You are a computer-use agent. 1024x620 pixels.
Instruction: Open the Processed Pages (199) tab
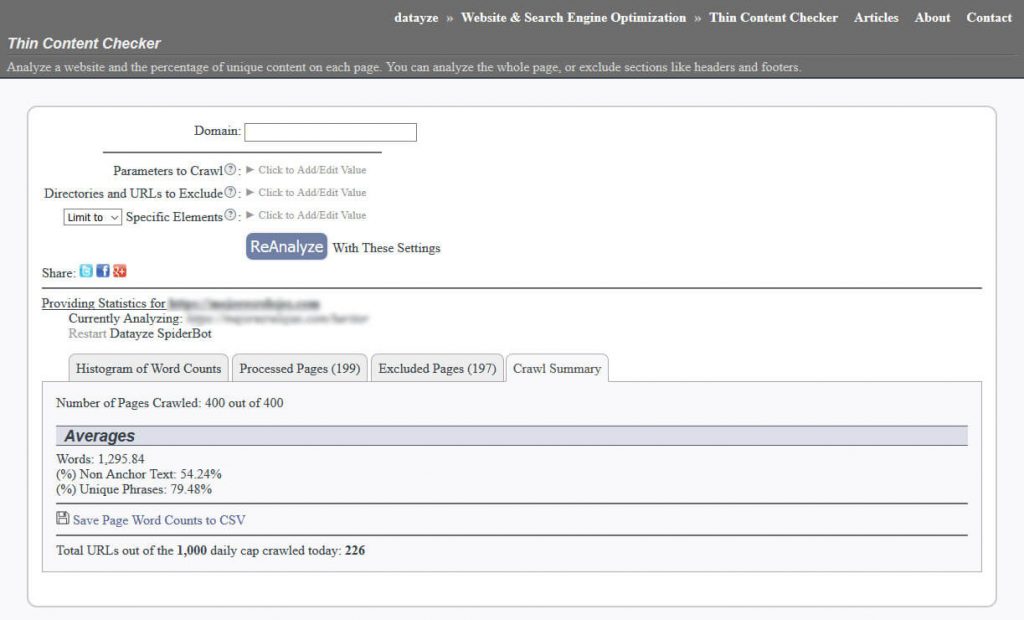(300, 368)
